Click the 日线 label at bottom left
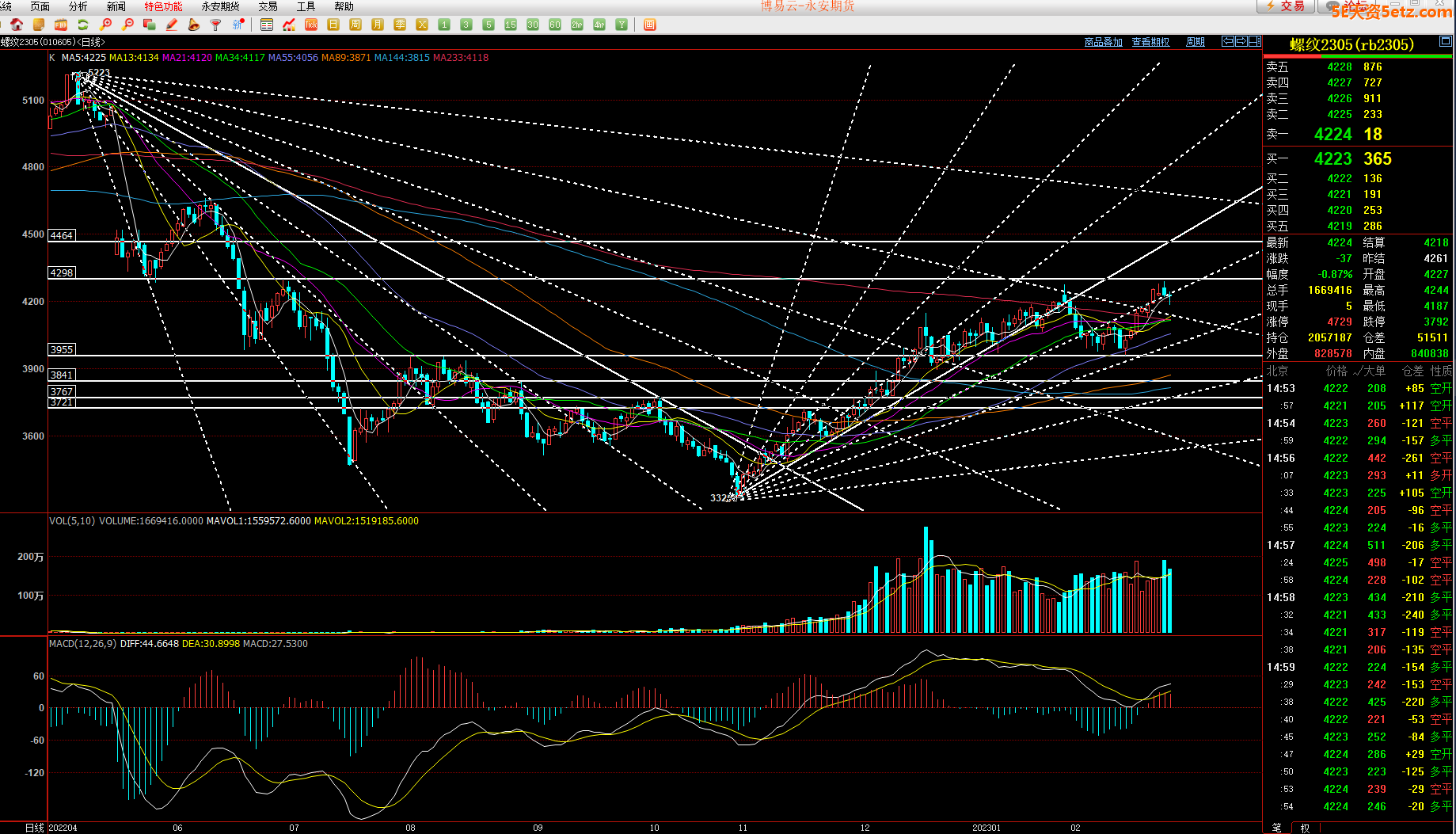This screenshot has width=1456, height=834. point(35,828)
